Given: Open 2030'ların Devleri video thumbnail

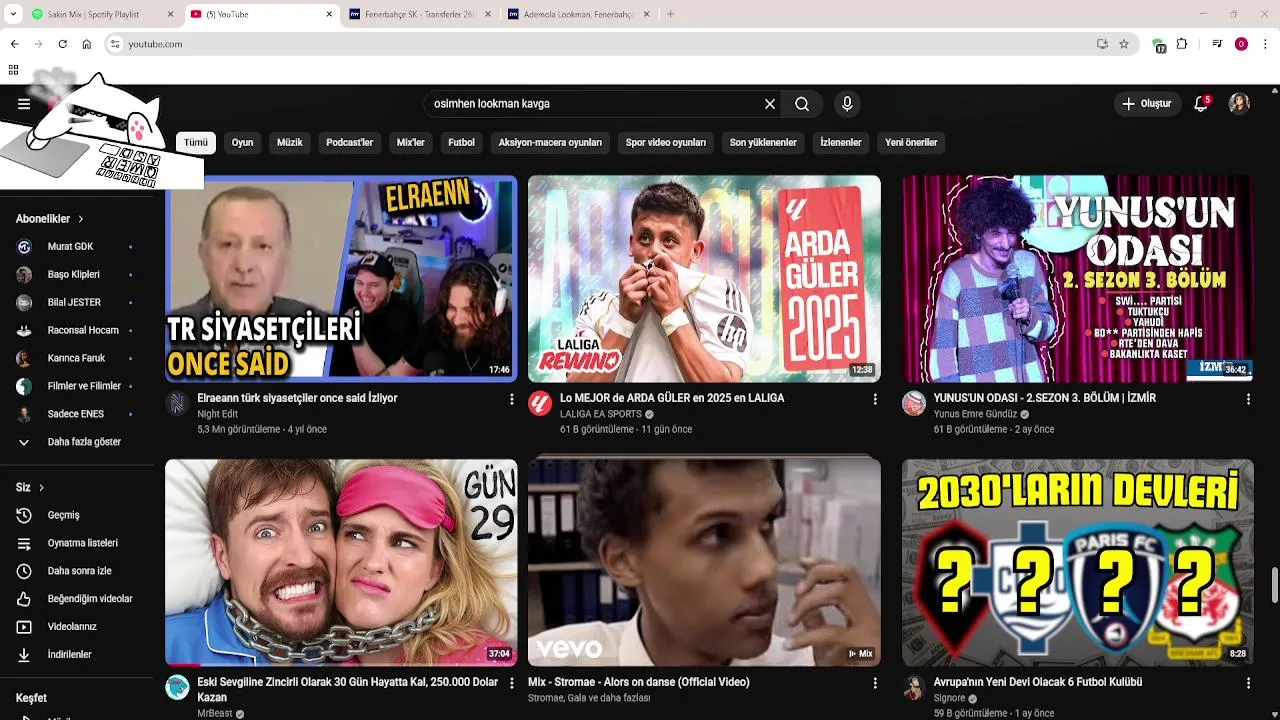Looking at the screenshot, I should [1077, 562].
